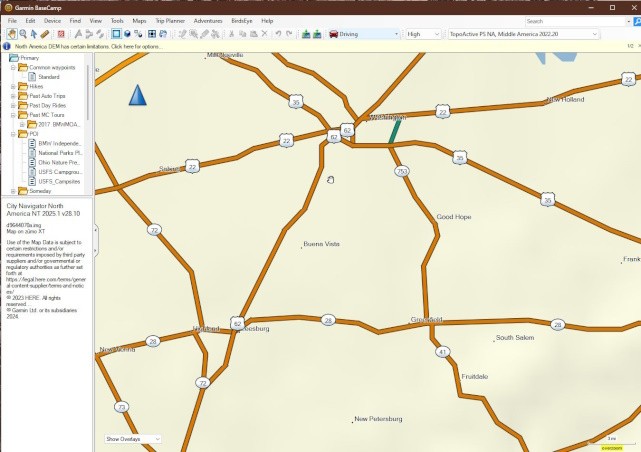Viewport: 641px width, 452px height.
Task: Open the Device menu
Action: [52, 21]
